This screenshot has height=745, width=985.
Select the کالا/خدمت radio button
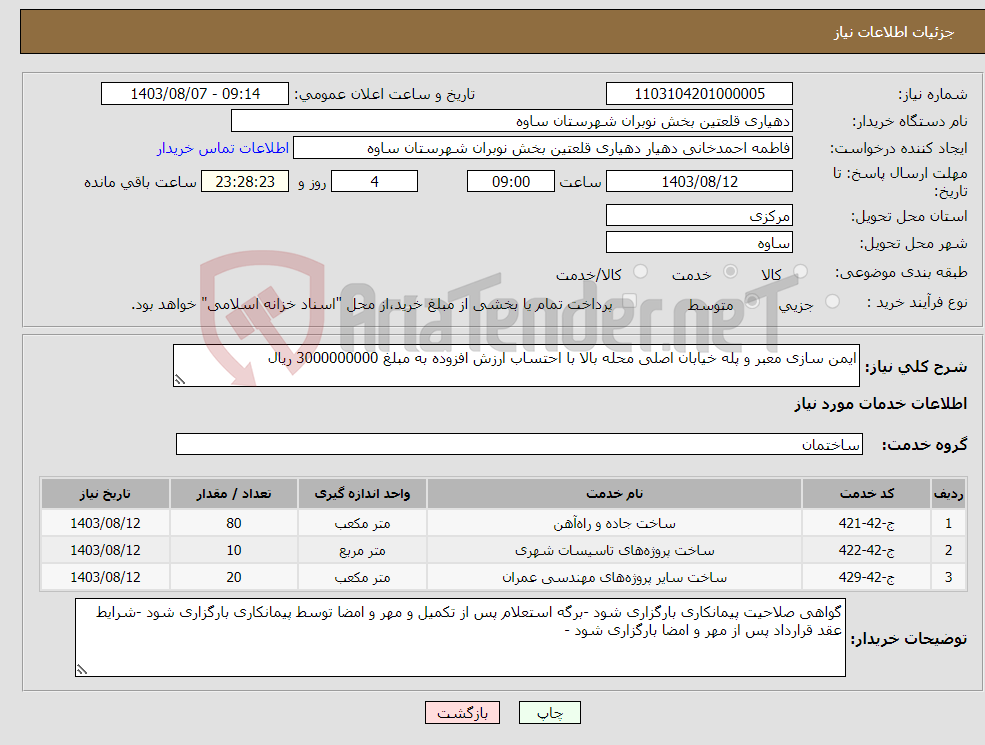tap(640, 272)
